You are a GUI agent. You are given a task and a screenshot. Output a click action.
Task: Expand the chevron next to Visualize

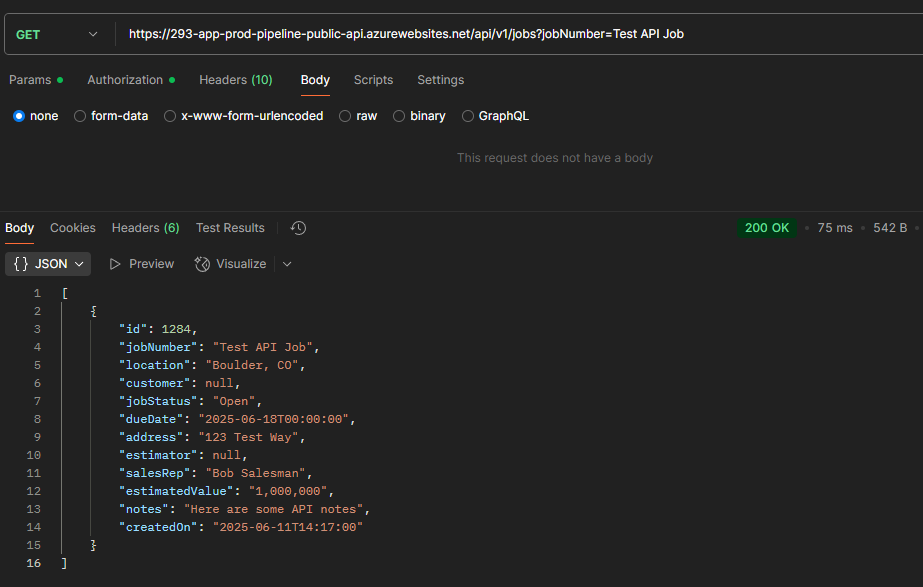(287, 264)
